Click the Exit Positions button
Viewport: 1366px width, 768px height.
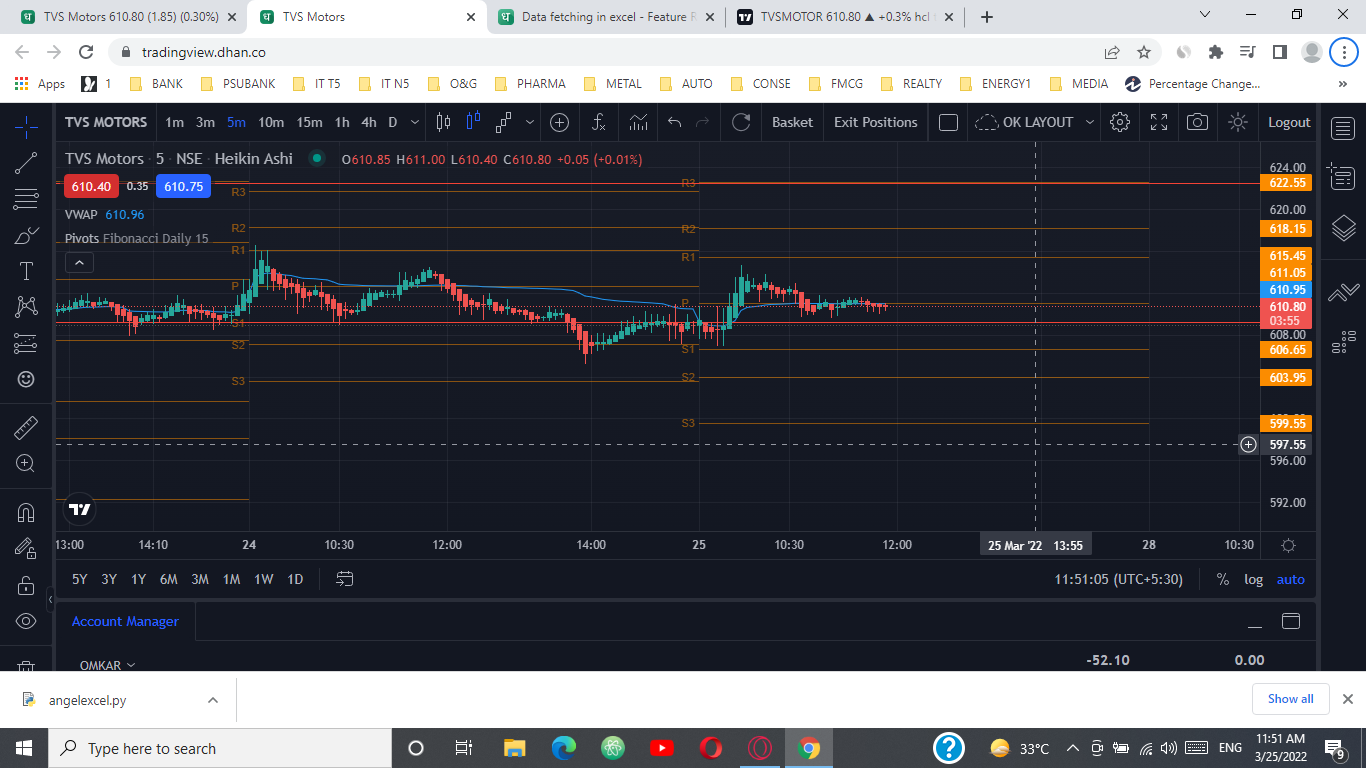876,122
